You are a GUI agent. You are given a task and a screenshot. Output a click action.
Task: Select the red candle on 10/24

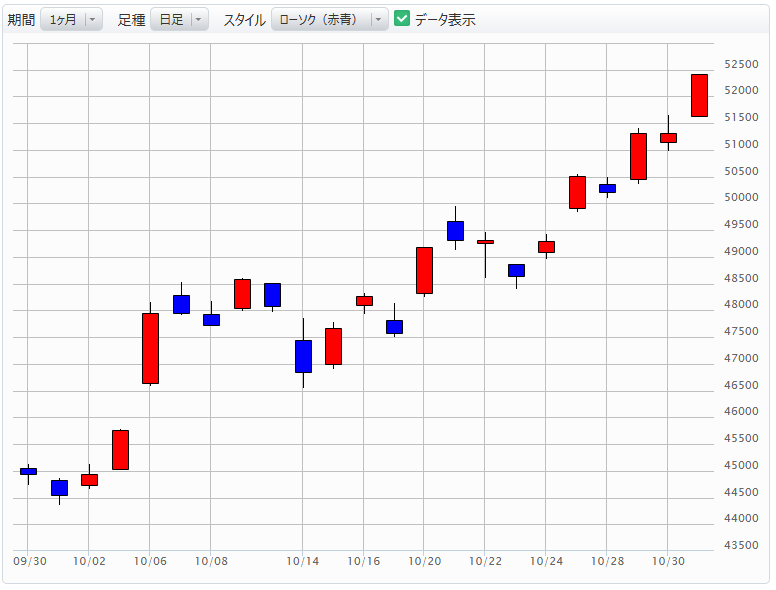(x=546, y=247)
